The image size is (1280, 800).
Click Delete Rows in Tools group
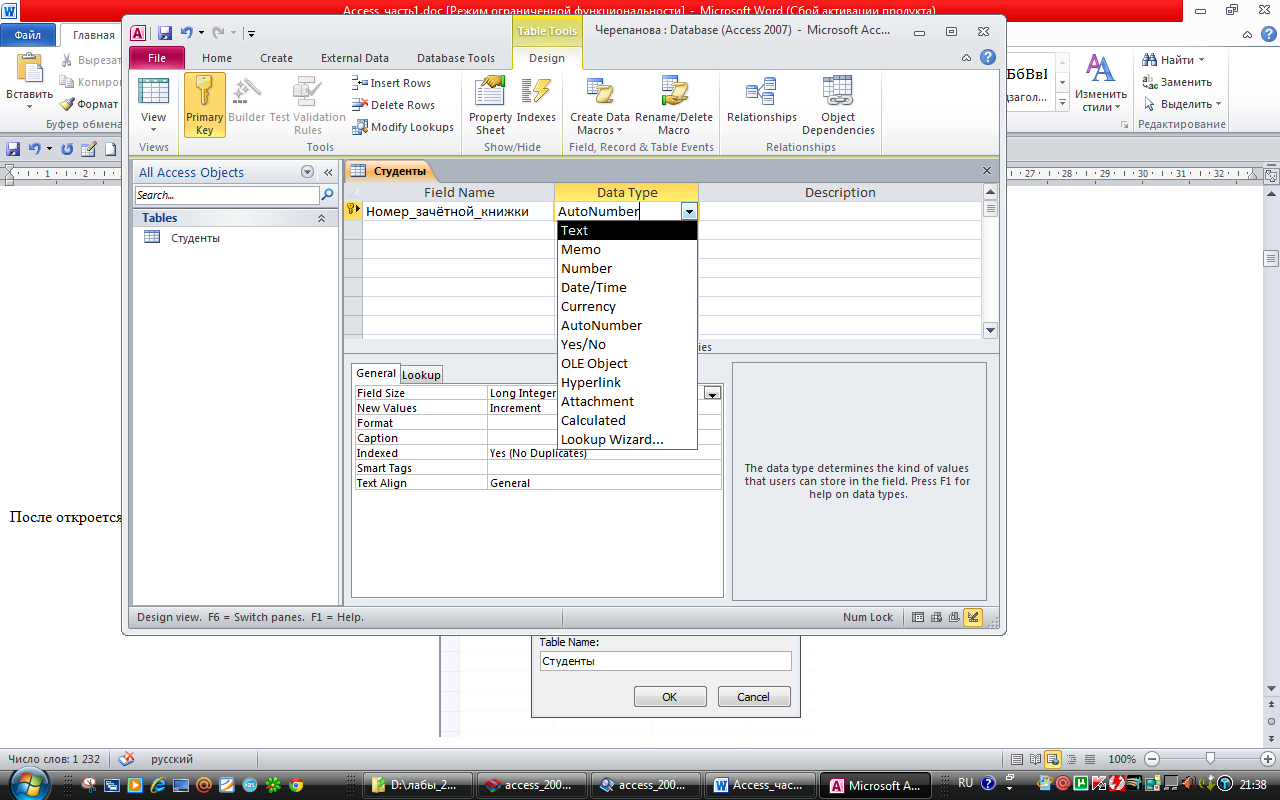[394, 105]
